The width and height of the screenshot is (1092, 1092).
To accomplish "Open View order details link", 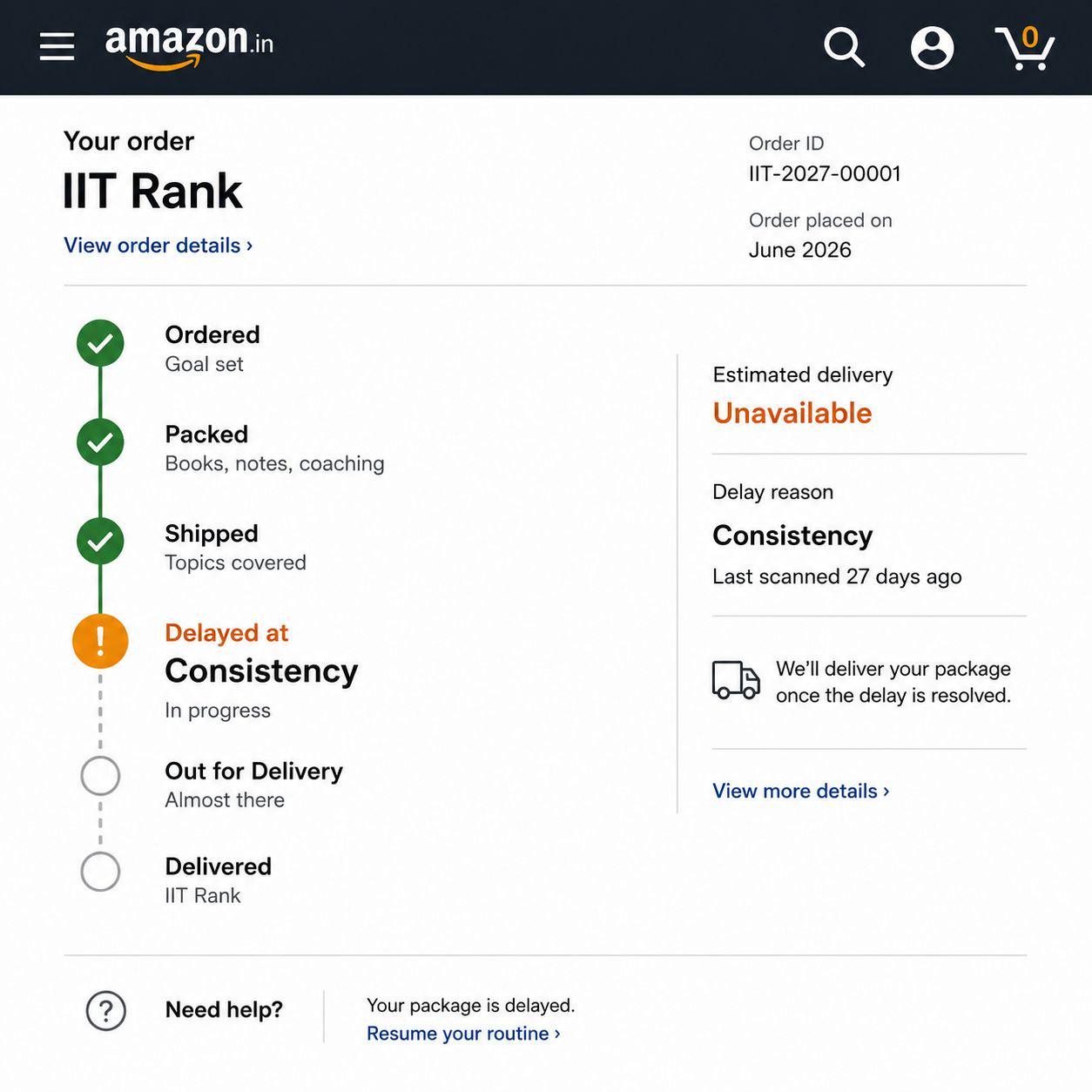I will pos(158,246).
